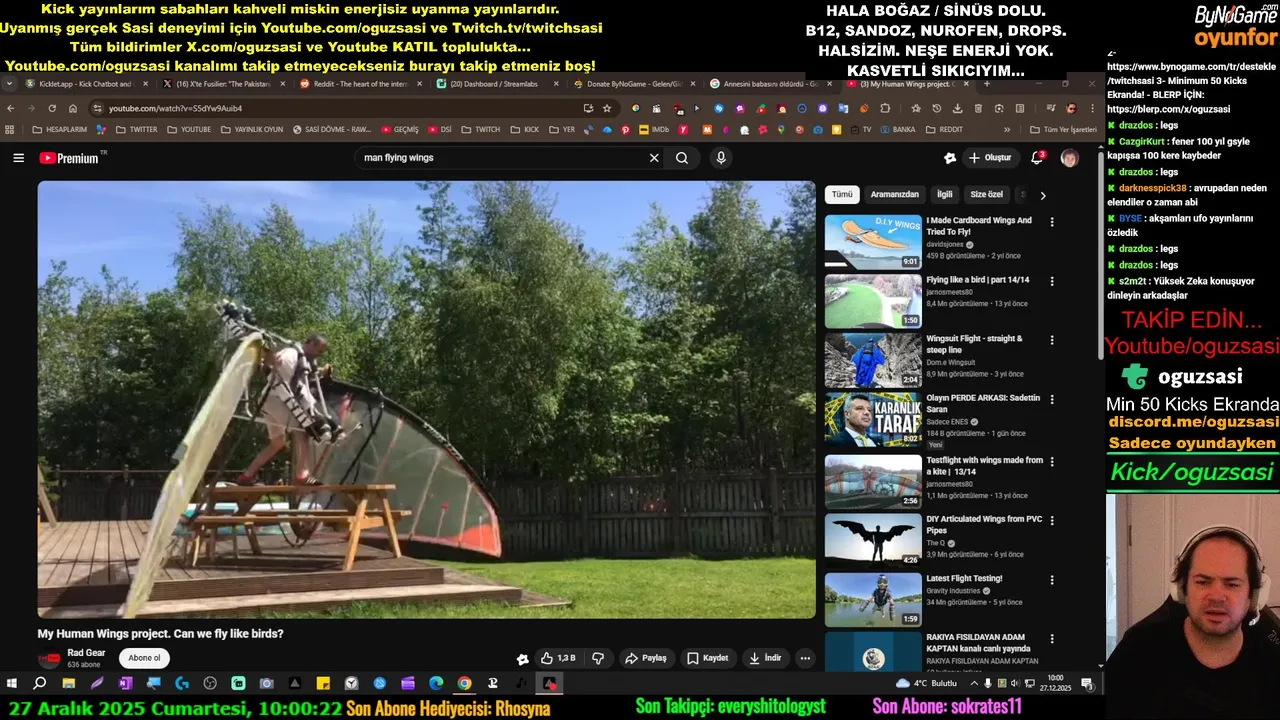Screen dimensions: 1280x720
Task: Clear the search box with the X
Action: pos(654,158)
